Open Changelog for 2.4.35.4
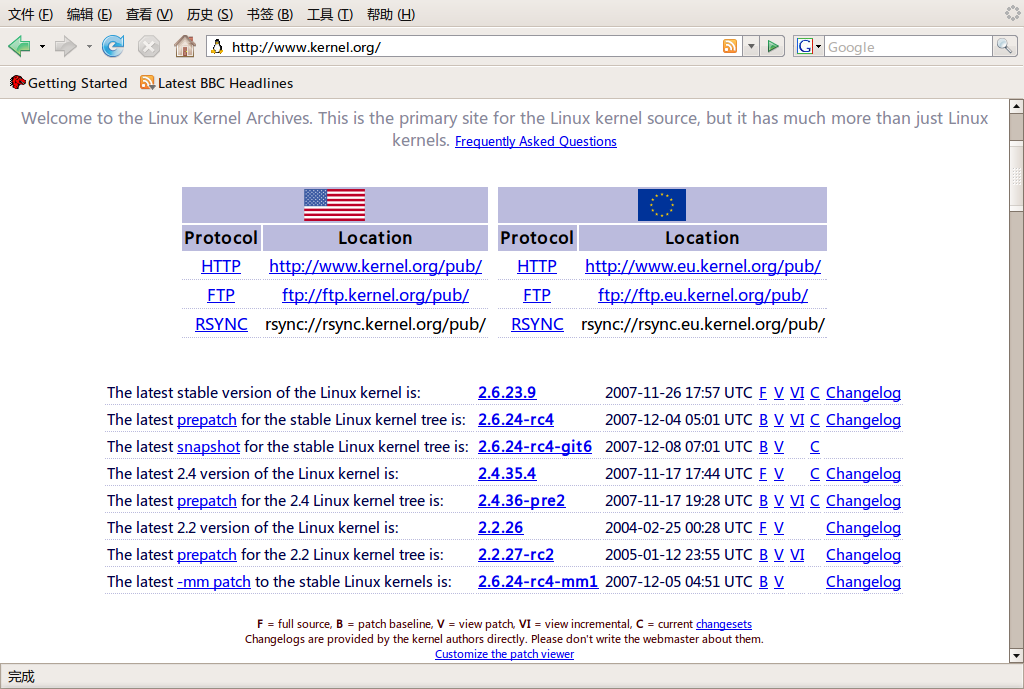The width and height of the screenshot is (1024, 689). [x=863, y=473]
